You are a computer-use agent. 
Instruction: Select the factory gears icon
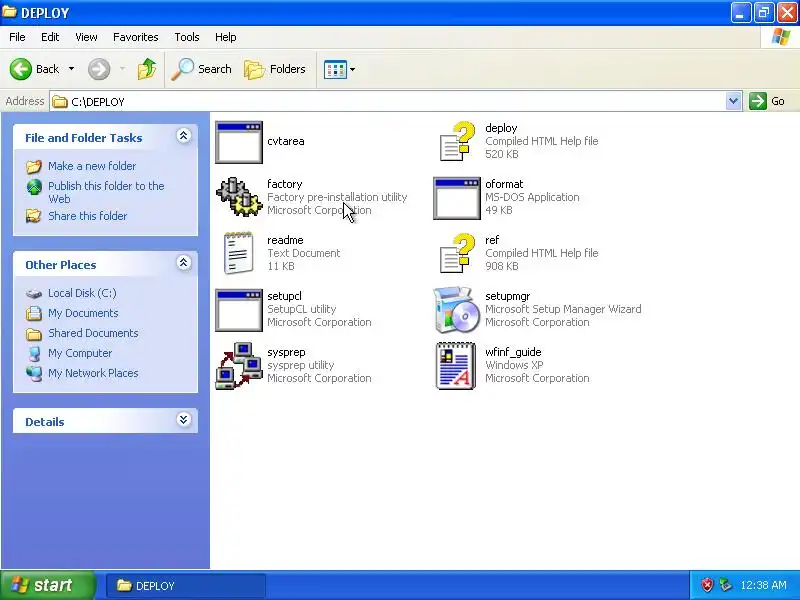[x=239, y=197]
